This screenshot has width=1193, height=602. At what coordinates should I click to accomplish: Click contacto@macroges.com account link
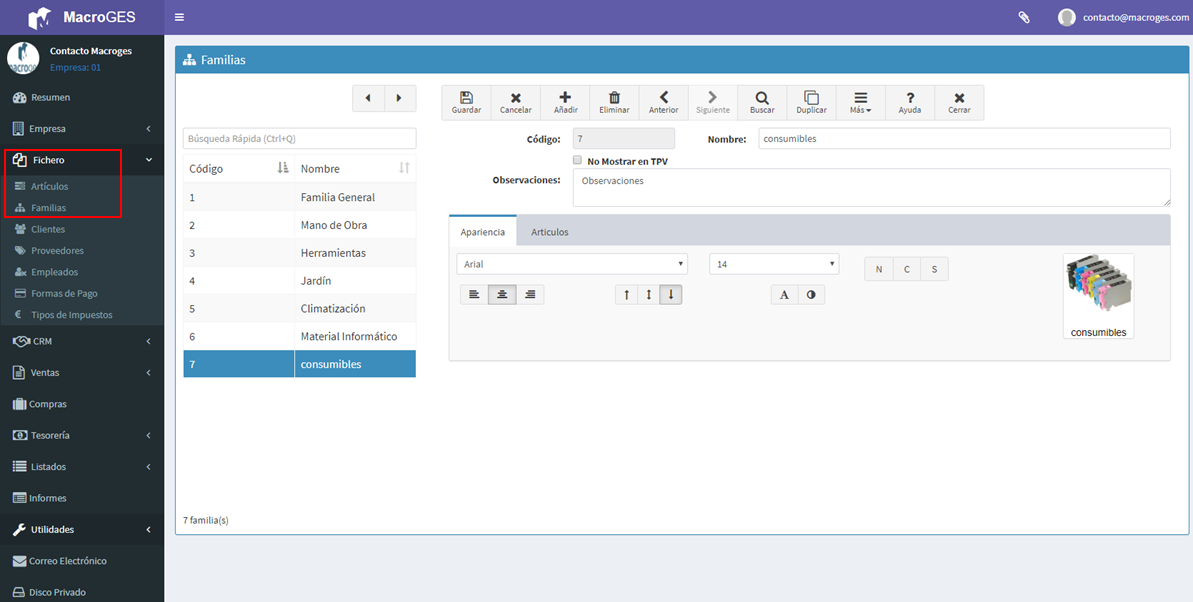(x=1136, y=17)
